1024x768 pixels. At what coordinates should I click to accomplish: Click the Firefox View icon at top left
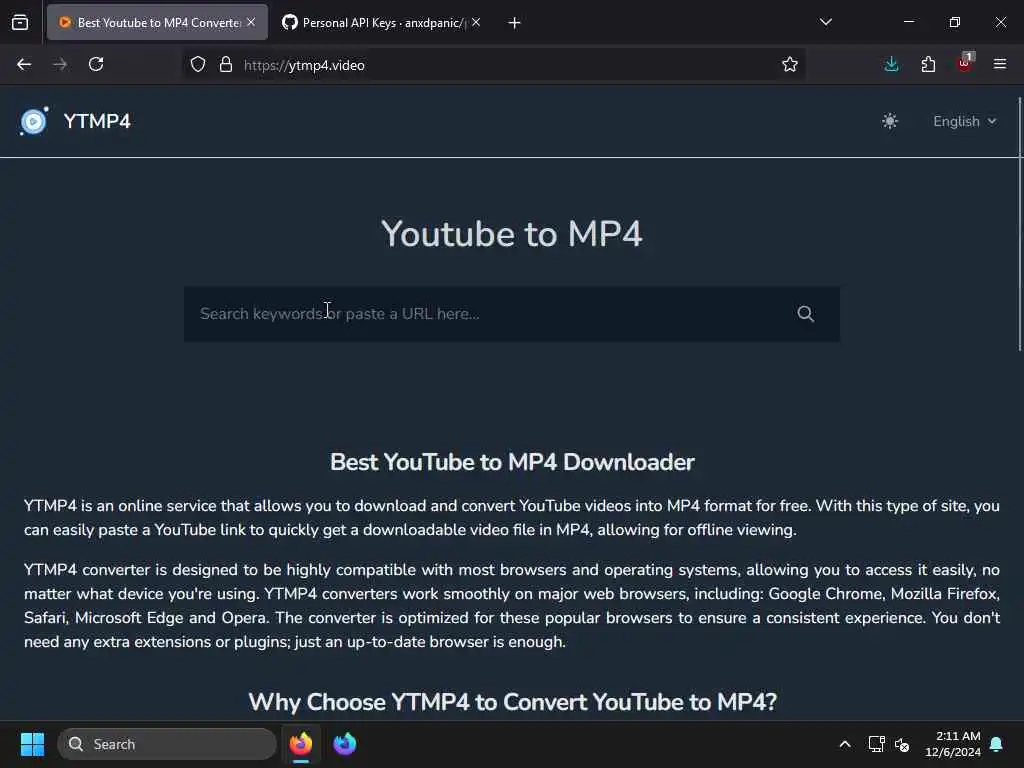(x=20, y=23)
